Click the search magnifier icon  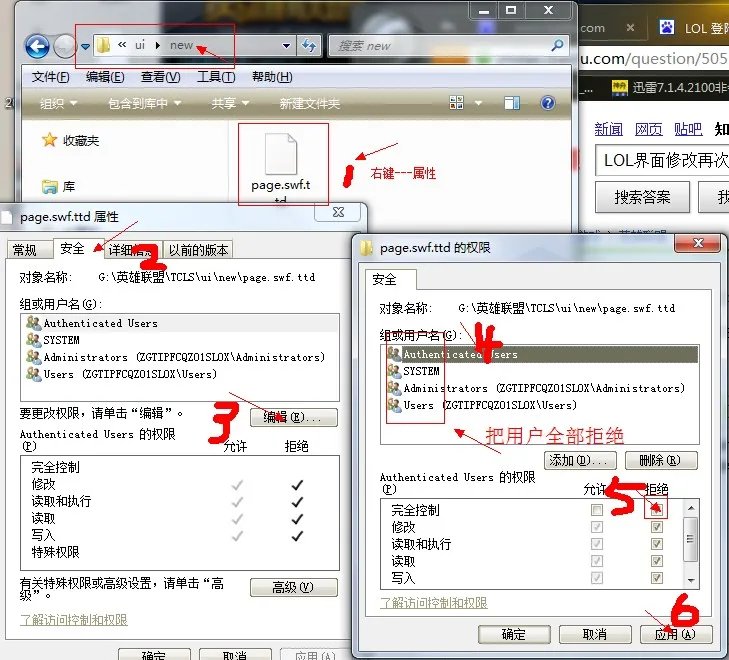557,45
